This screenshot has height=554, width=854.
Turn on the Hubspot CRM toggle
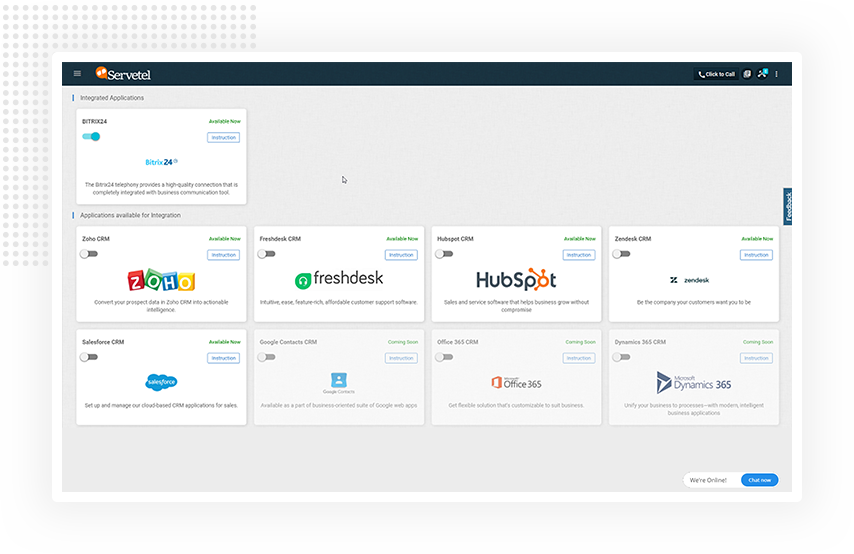pyautogui.click(x=444, y=254)
